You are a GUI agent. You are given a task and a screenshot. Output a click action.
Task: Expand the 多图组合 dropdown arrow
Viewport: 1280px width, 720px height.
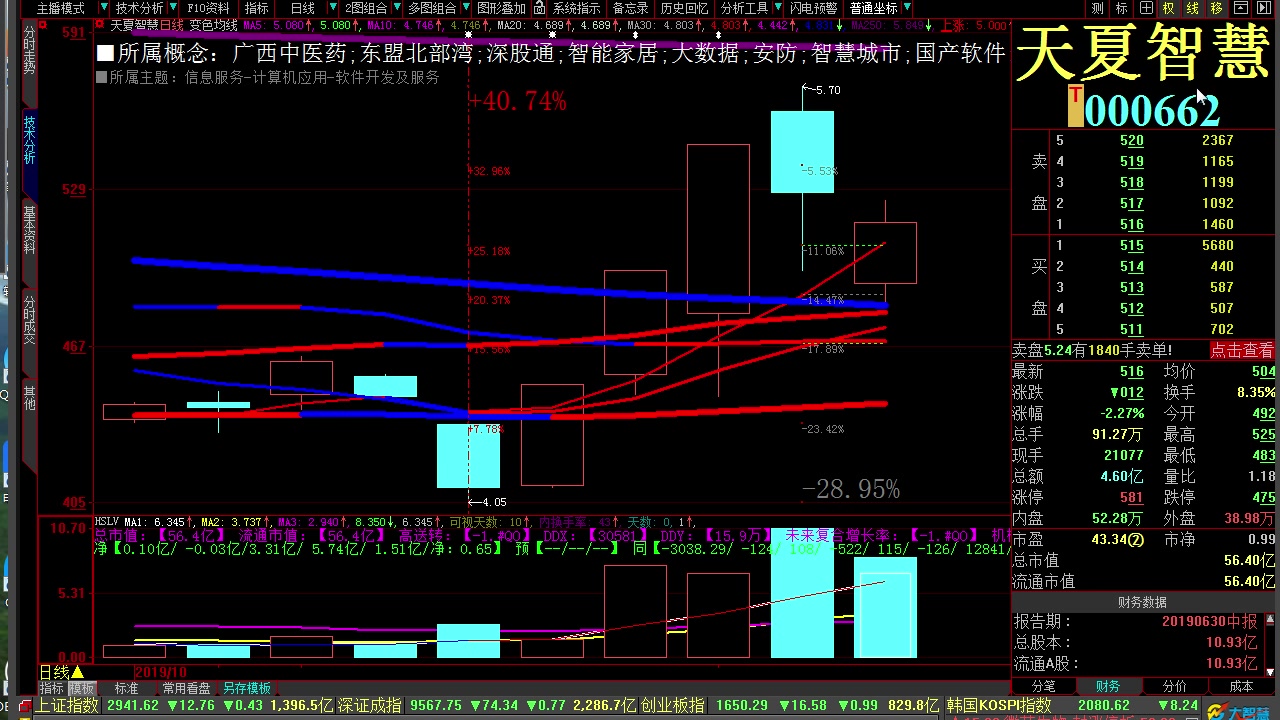coord(464,8)
